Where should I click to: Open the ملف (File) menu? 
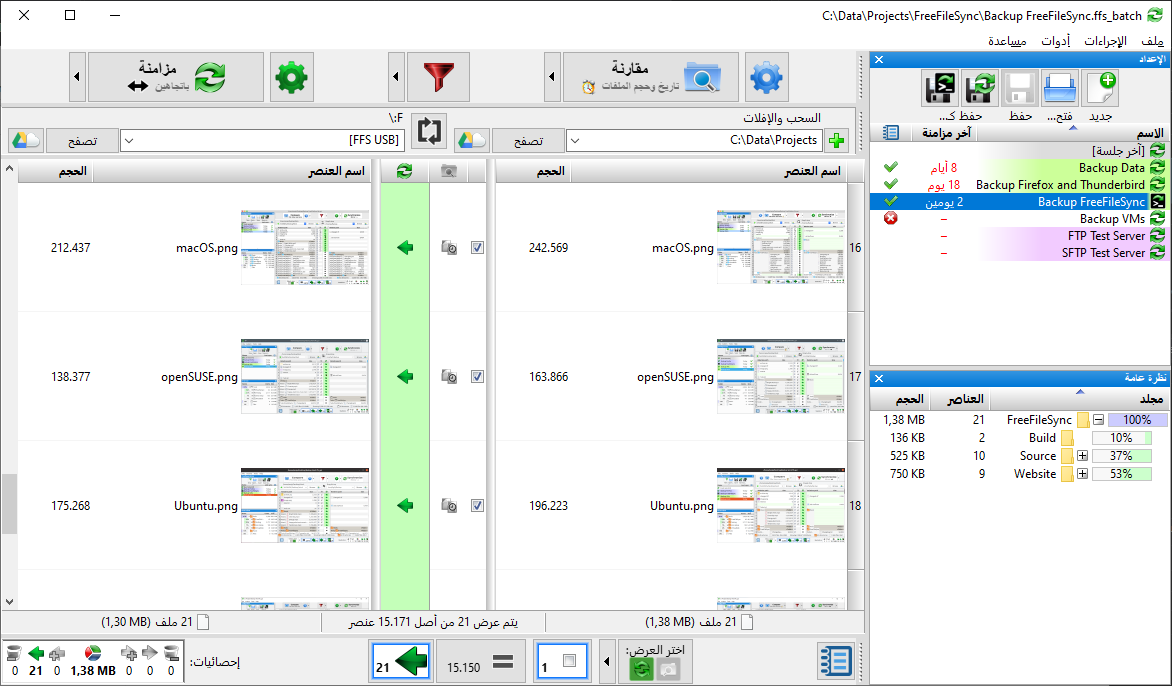pyautogui.click(x=1152, y=41)
